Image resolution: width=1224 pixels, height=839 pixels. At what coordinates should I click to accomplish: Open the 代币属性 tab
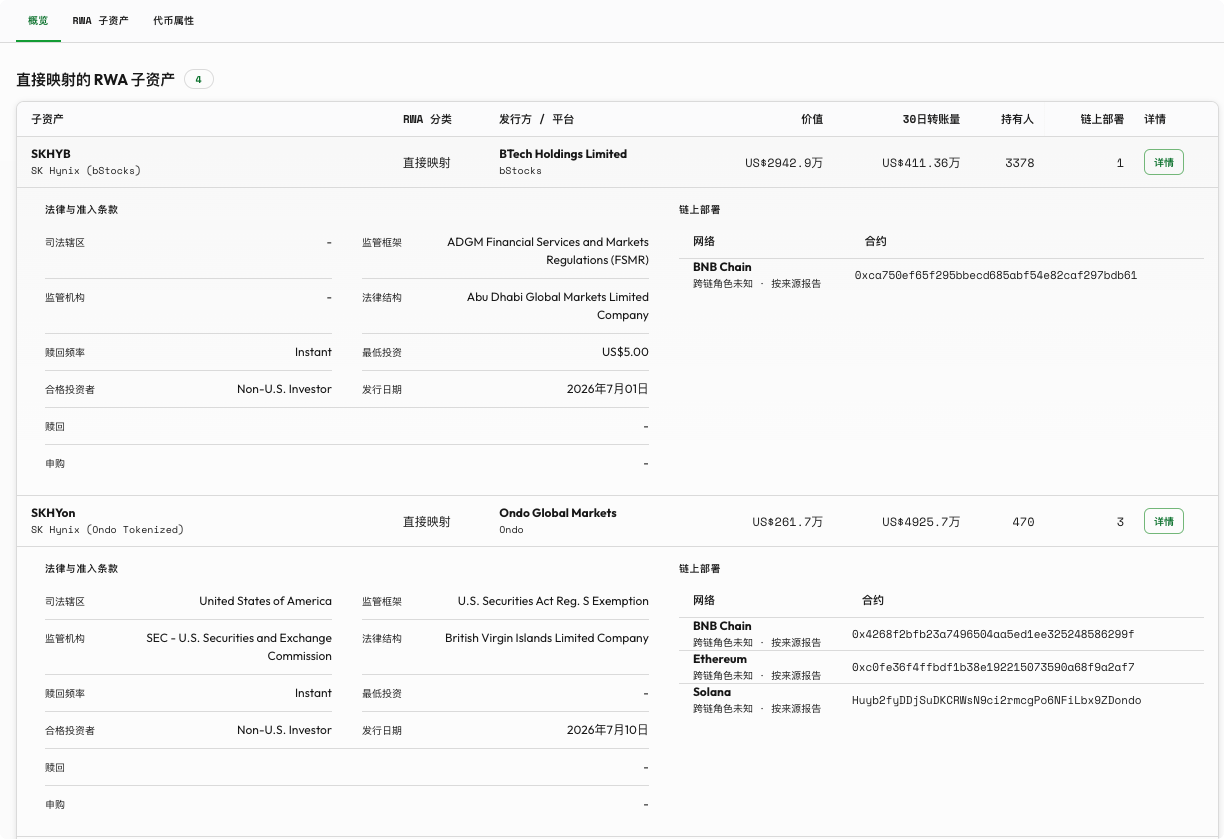(x=174, y=20)
